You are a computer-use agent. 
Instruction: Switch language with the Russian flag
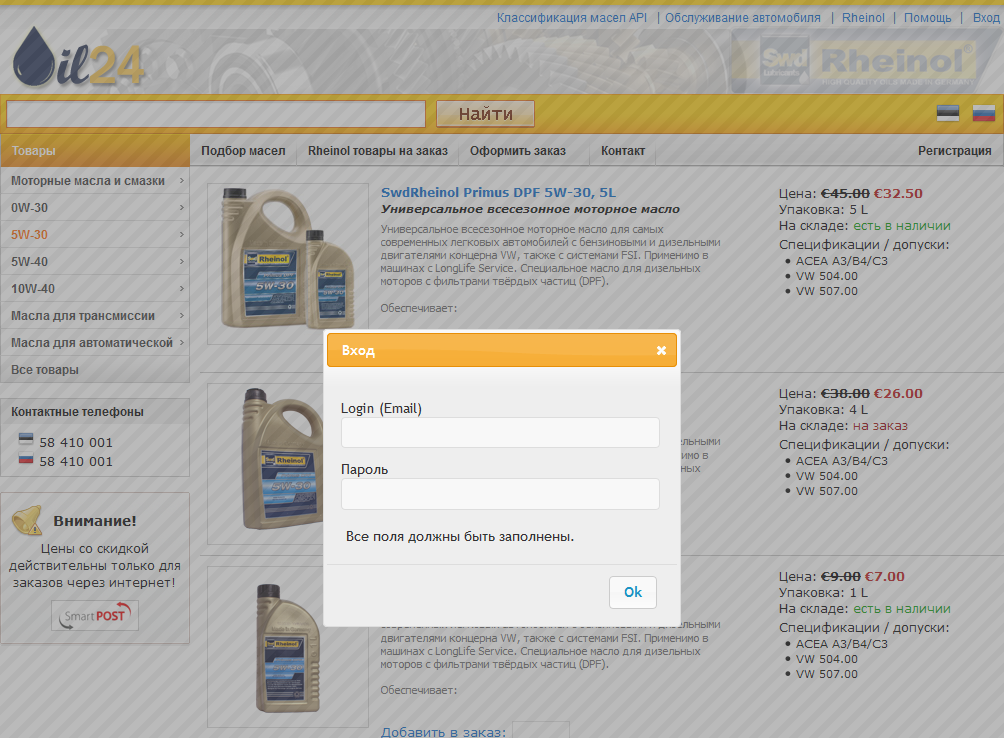(x=984, y=113)
